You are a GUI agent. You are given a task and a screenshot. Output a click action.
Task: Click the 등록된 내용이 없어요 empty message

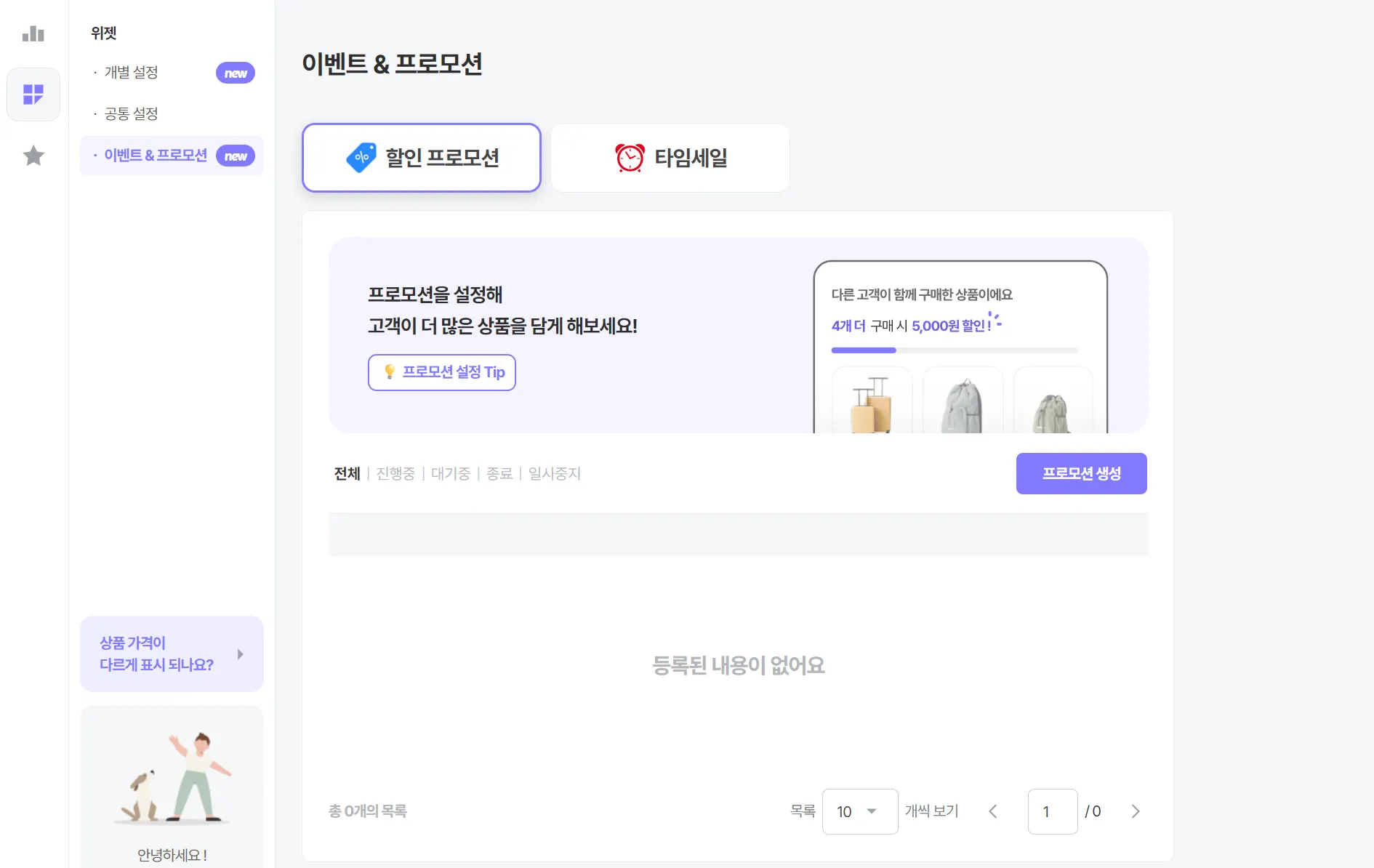739,665
